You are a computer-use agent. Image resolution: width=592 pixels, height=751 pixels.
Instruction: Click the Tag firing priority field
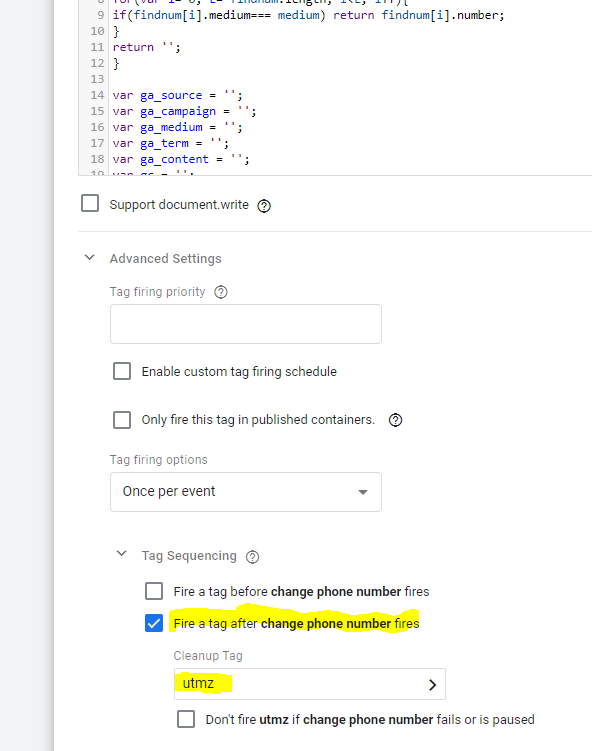246,324
